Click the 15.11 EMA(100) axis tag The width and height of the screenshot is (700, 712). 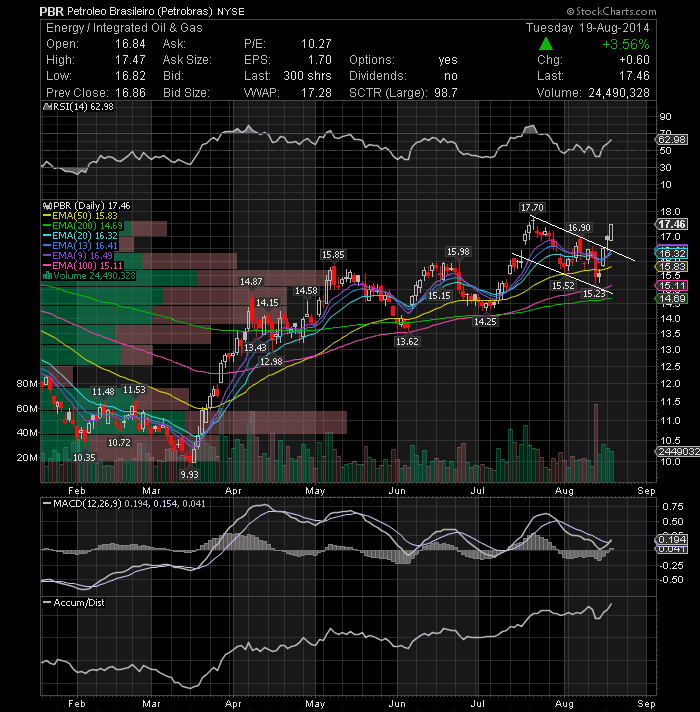click(x=672, y=286)
